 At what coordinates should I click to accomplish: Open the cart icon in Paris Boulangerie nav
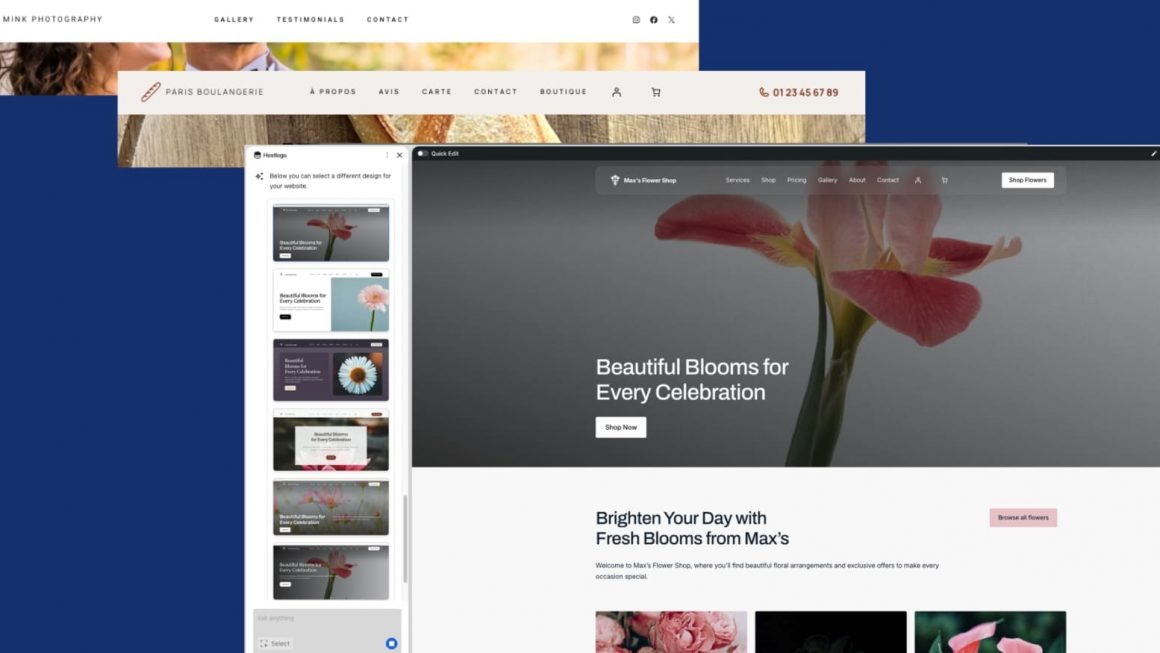tap(655, 92)
